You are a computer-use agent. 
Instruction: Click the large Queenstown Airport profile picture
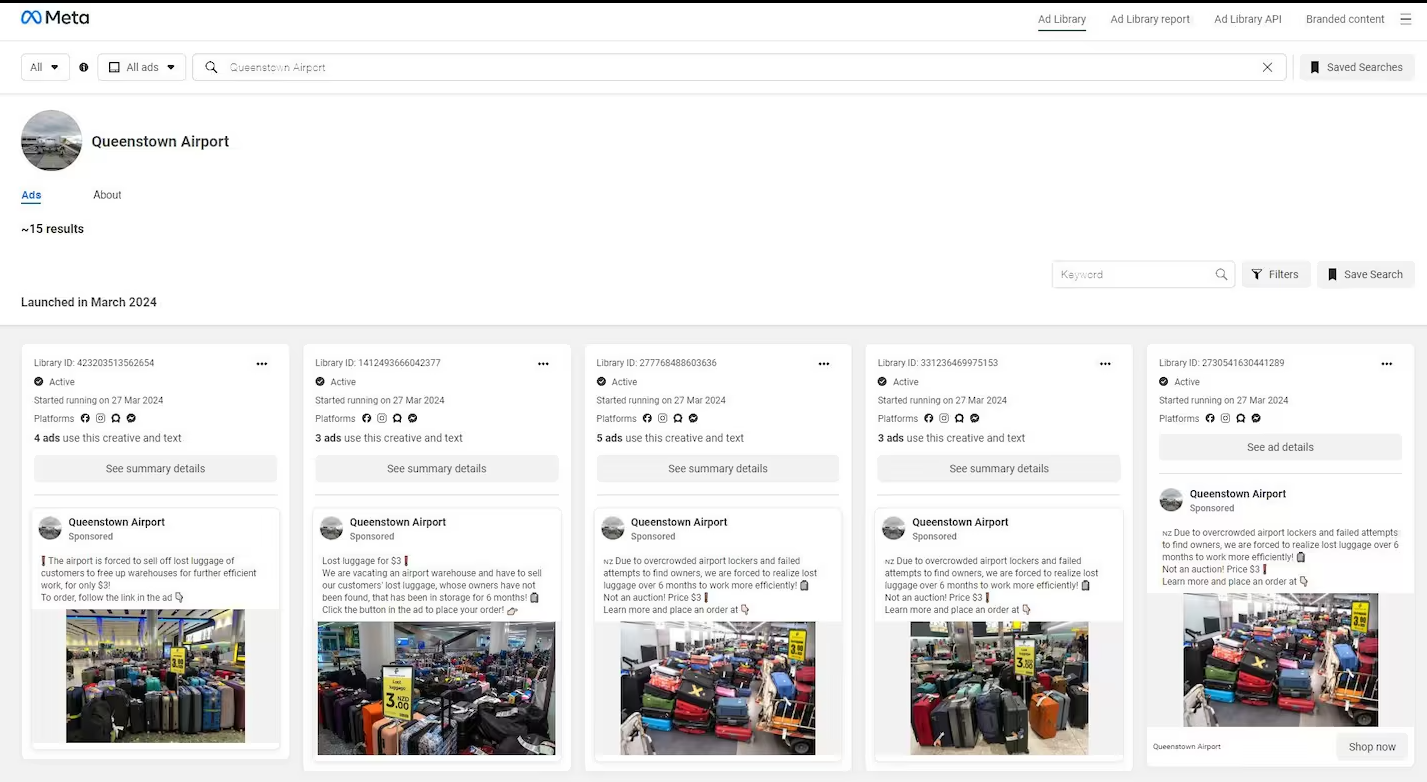[51, 141]
